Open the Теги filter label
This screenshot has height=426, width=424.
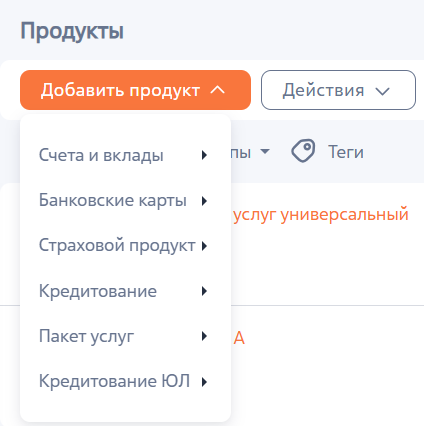(346, 152)
